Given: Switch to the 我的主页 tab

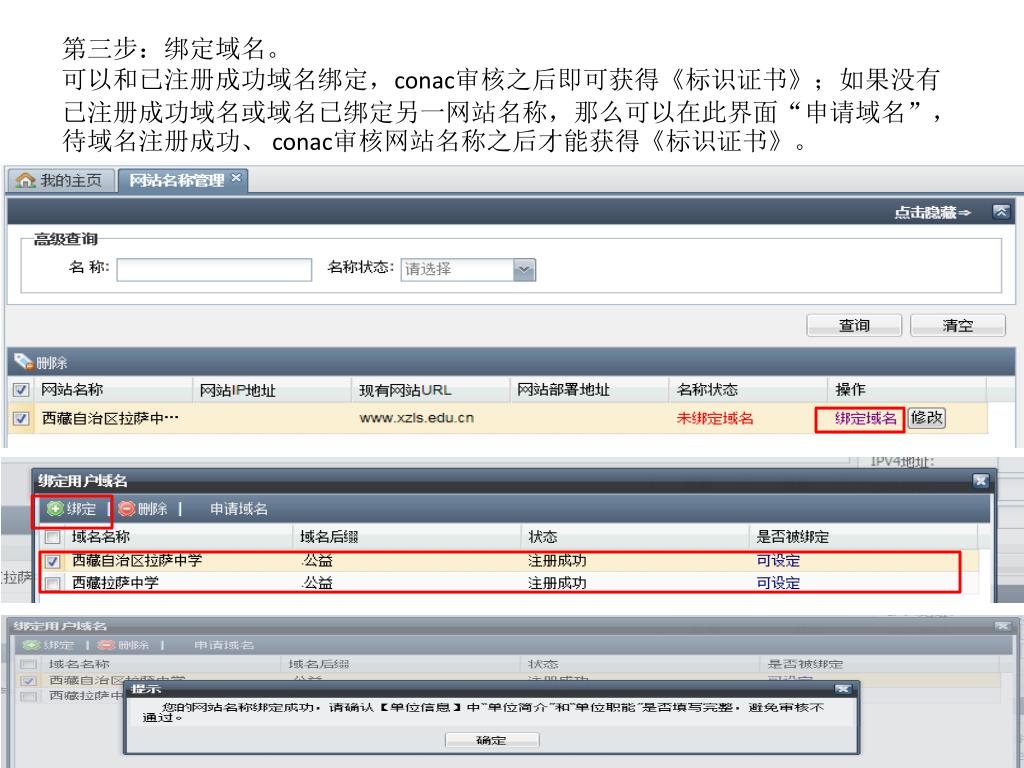Looking at the screenshot, I should (60, 181).
